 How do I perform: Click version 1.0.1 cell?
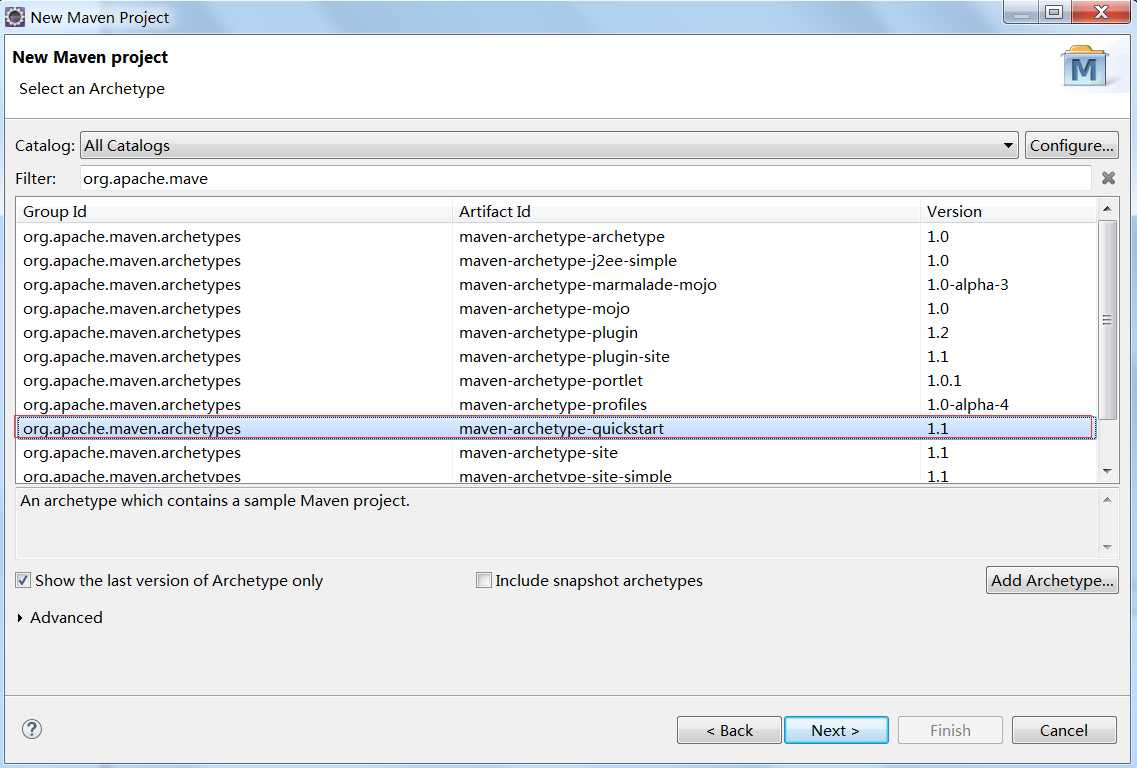944,380
